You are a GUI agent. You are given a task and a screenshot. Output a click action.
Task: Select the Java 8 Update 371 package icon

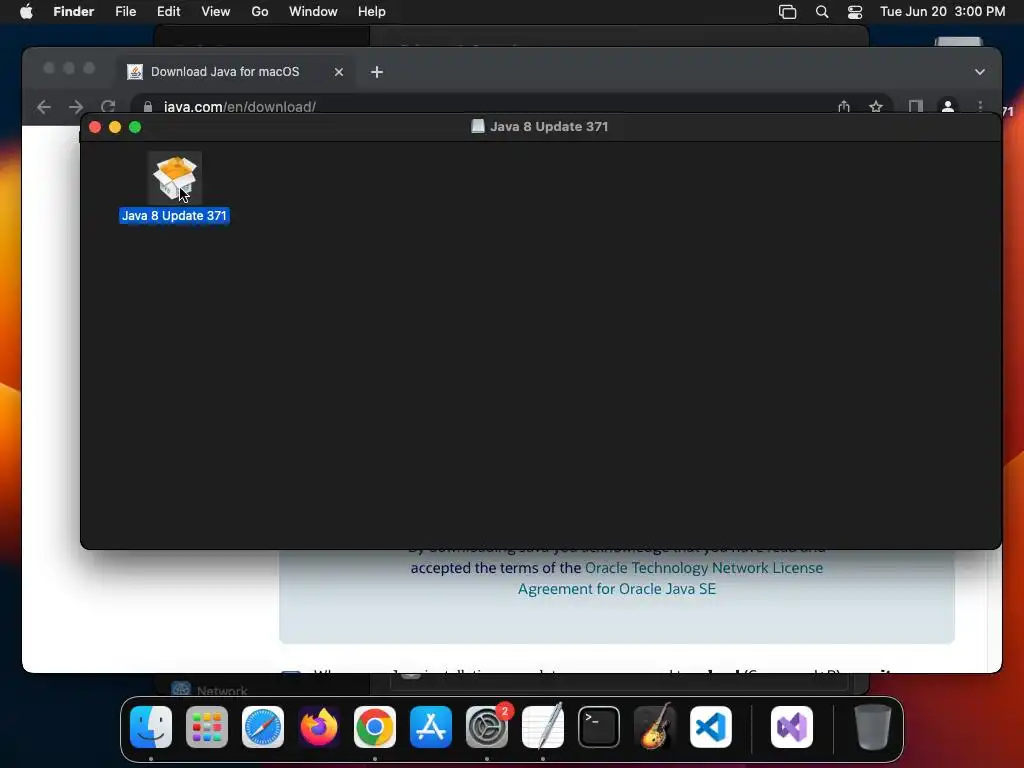pos(174,178)
